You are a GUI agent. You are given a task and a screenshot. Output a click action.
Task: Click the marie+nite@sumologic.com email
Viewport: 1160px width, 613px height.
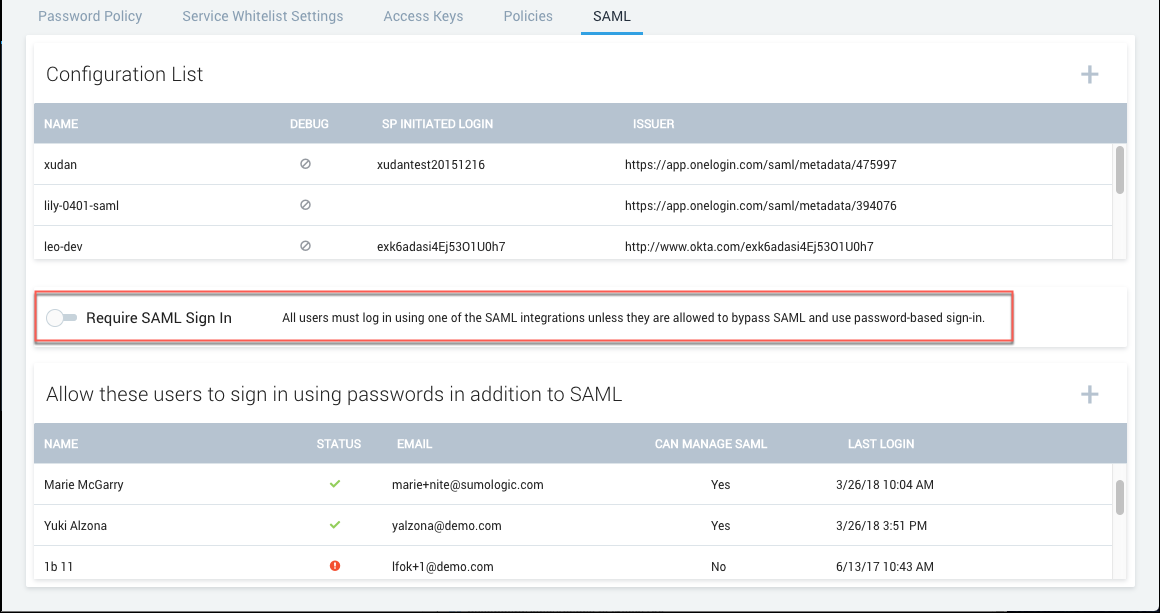(x=467, y=485)
